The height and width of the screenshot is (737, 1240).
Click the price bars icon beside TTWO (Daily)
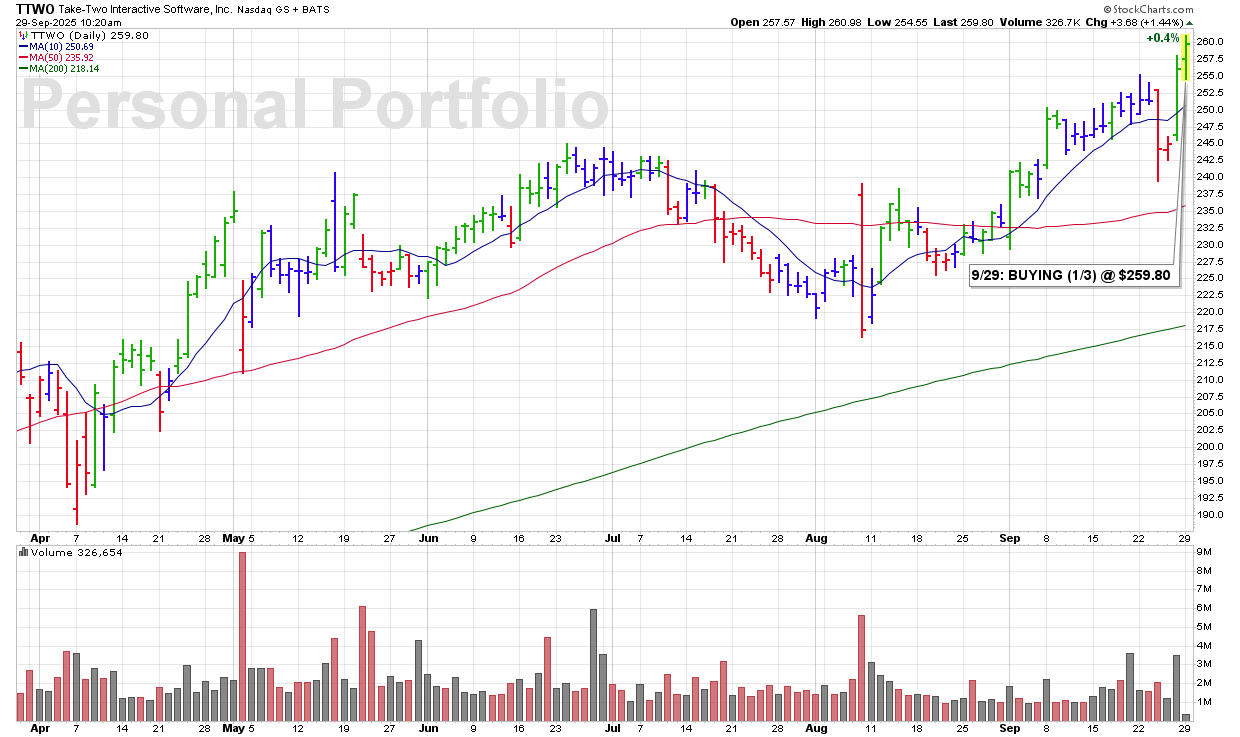pos(22,36)
